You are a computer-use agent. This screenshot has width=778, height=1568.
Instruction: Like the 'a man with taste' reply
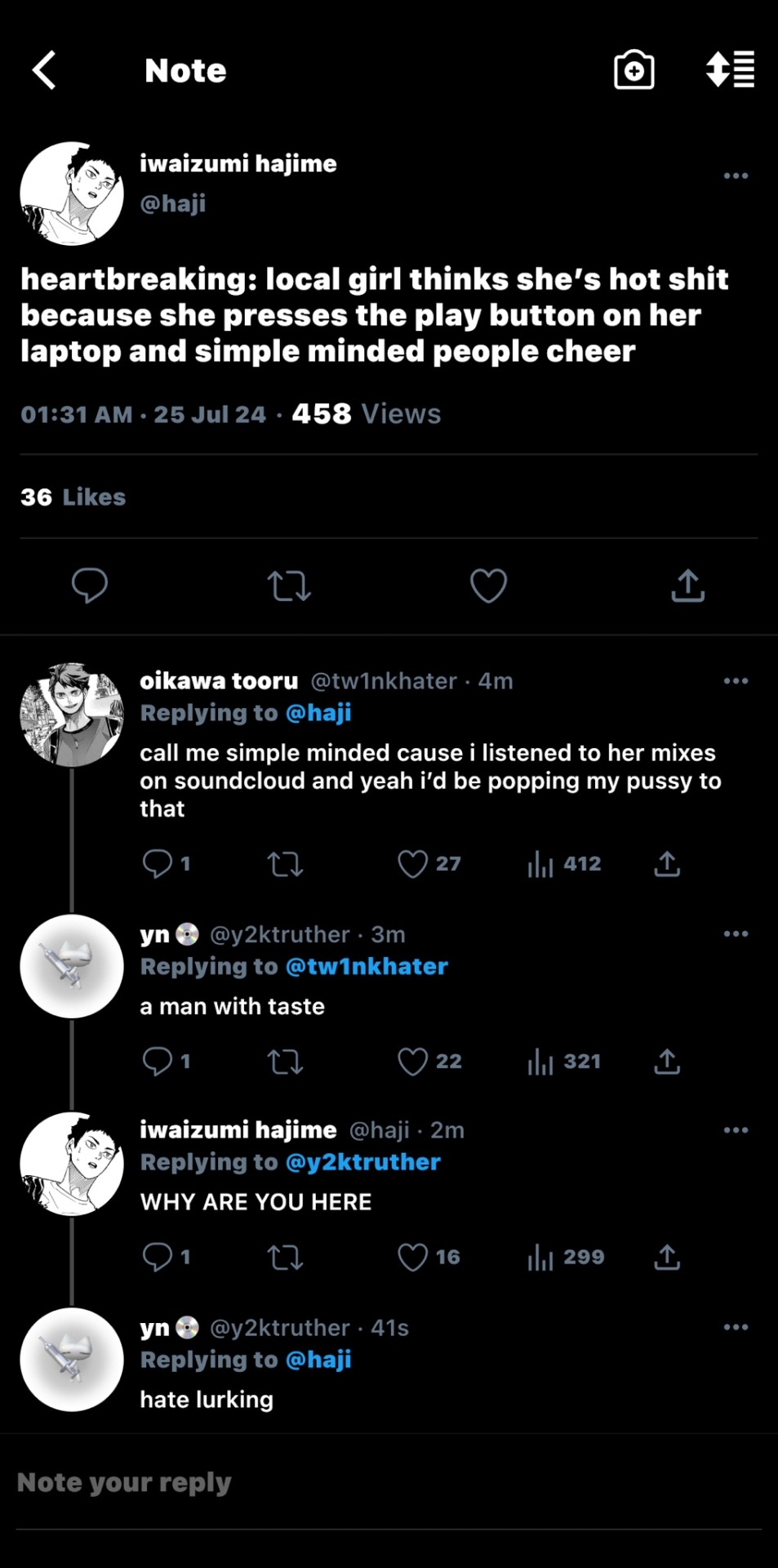click(413, 1062)
